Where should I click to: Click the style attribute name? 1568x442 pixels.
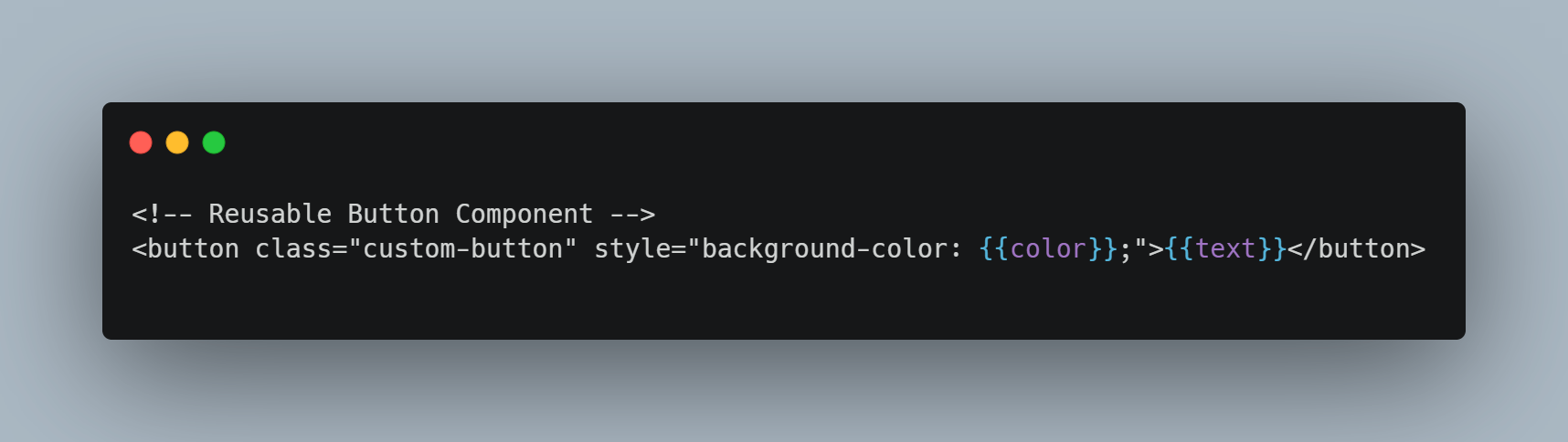632,249
